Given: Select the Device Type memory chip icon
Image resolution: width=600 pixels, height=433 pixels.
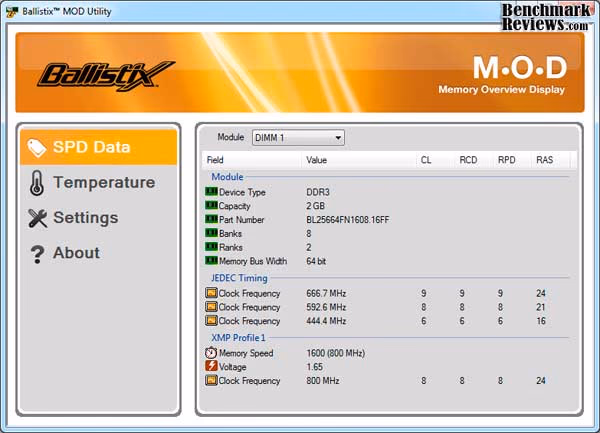Looking at the screenshot, I should pyautogui.click(x=211, y=191).
